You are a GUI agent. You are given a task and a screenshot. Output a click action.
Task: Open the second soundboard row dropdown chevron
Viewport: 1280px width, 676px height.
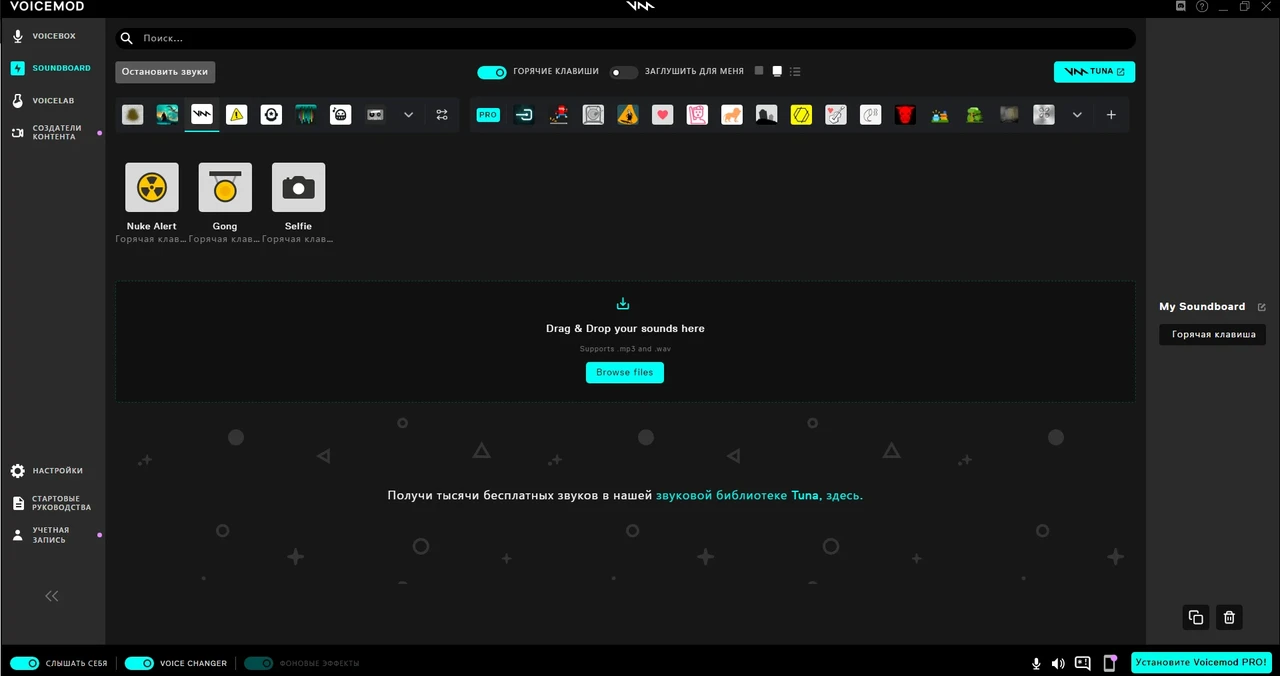pyautogui.click(x=1077, y=115)
